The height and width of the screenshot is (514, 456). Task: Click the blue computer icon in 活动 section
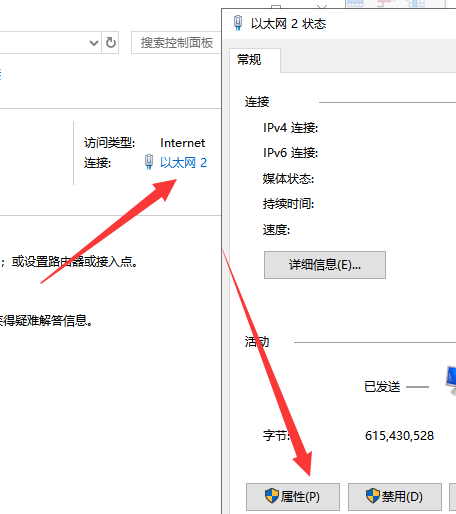[451, 381]
